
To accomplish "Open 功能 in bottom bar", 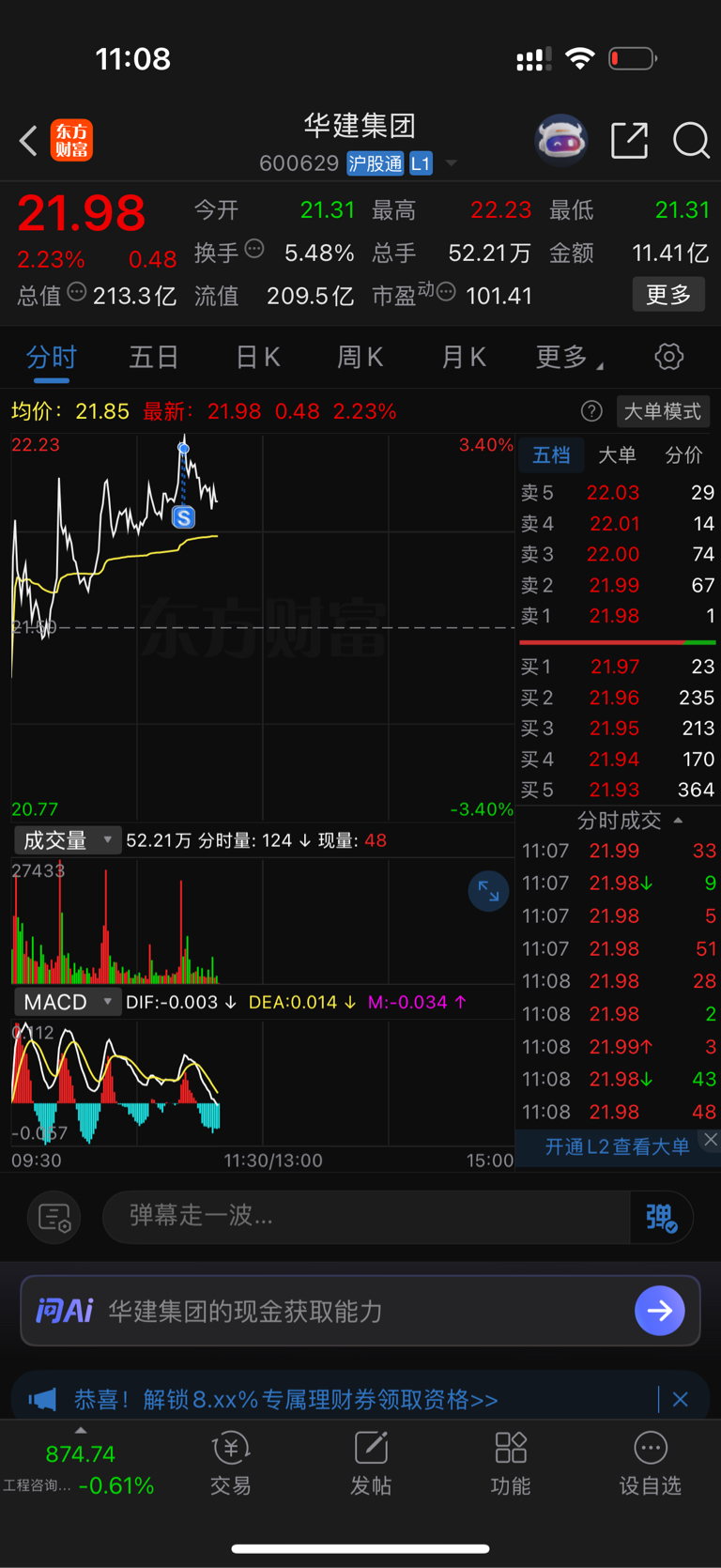I will point(511,1463).
